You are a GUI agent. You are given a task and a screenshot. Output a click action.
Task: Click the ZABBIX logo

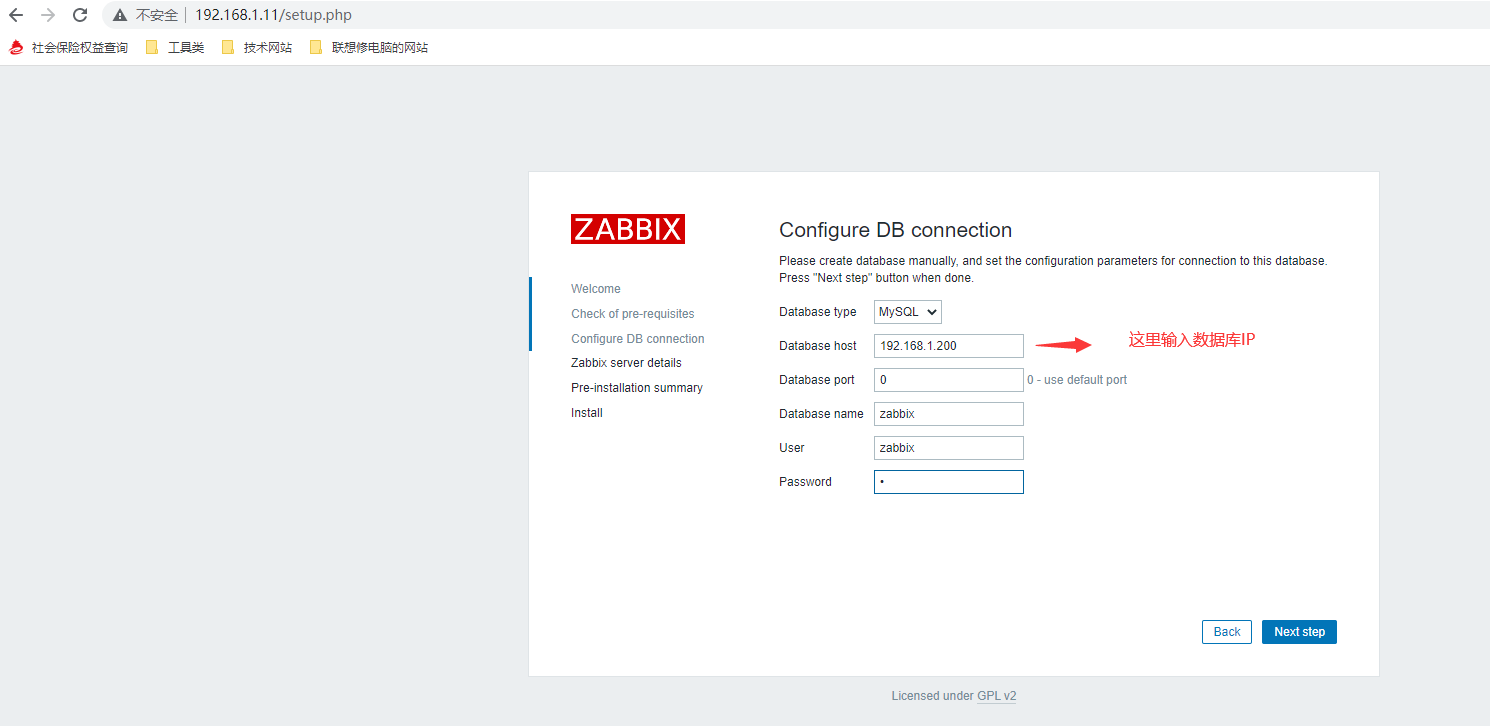[628, 229]
